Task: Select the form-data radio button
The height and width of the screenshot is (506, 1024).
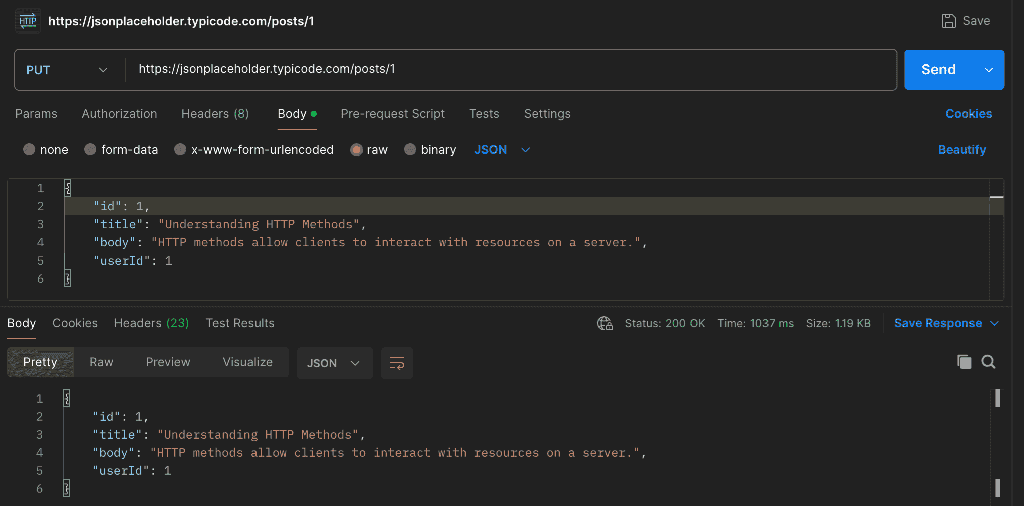Action: point(90,150)
